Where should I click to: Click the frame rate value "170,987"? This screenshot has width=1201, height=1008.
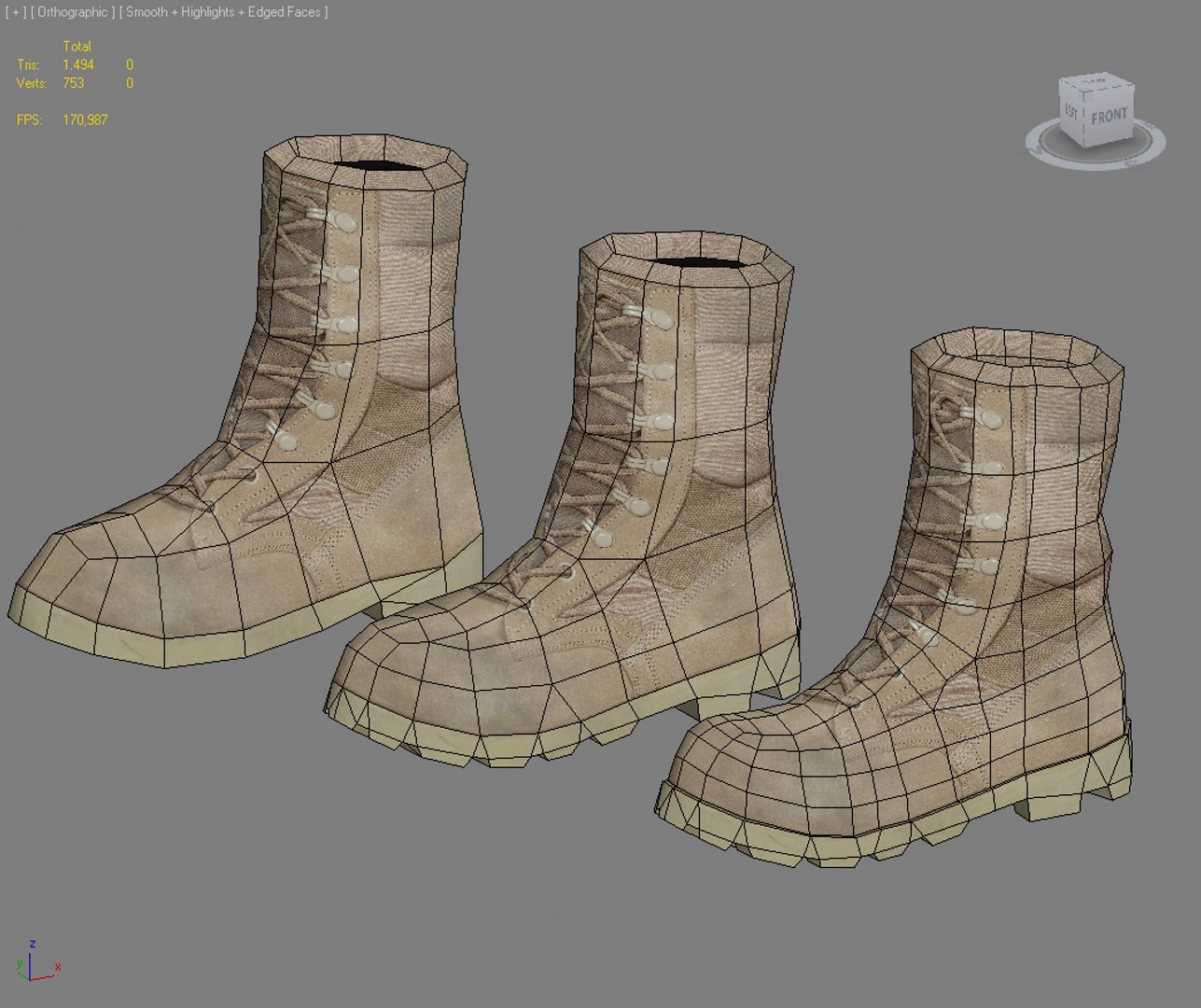tap(85, 119)
